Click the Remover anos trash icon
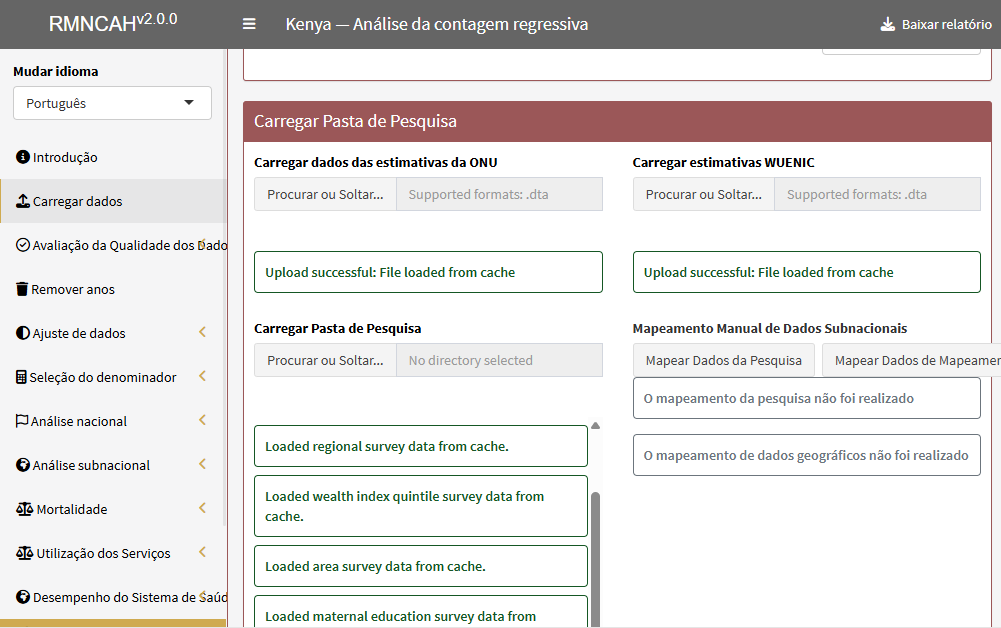1001x628 pixels. (22, 289)
